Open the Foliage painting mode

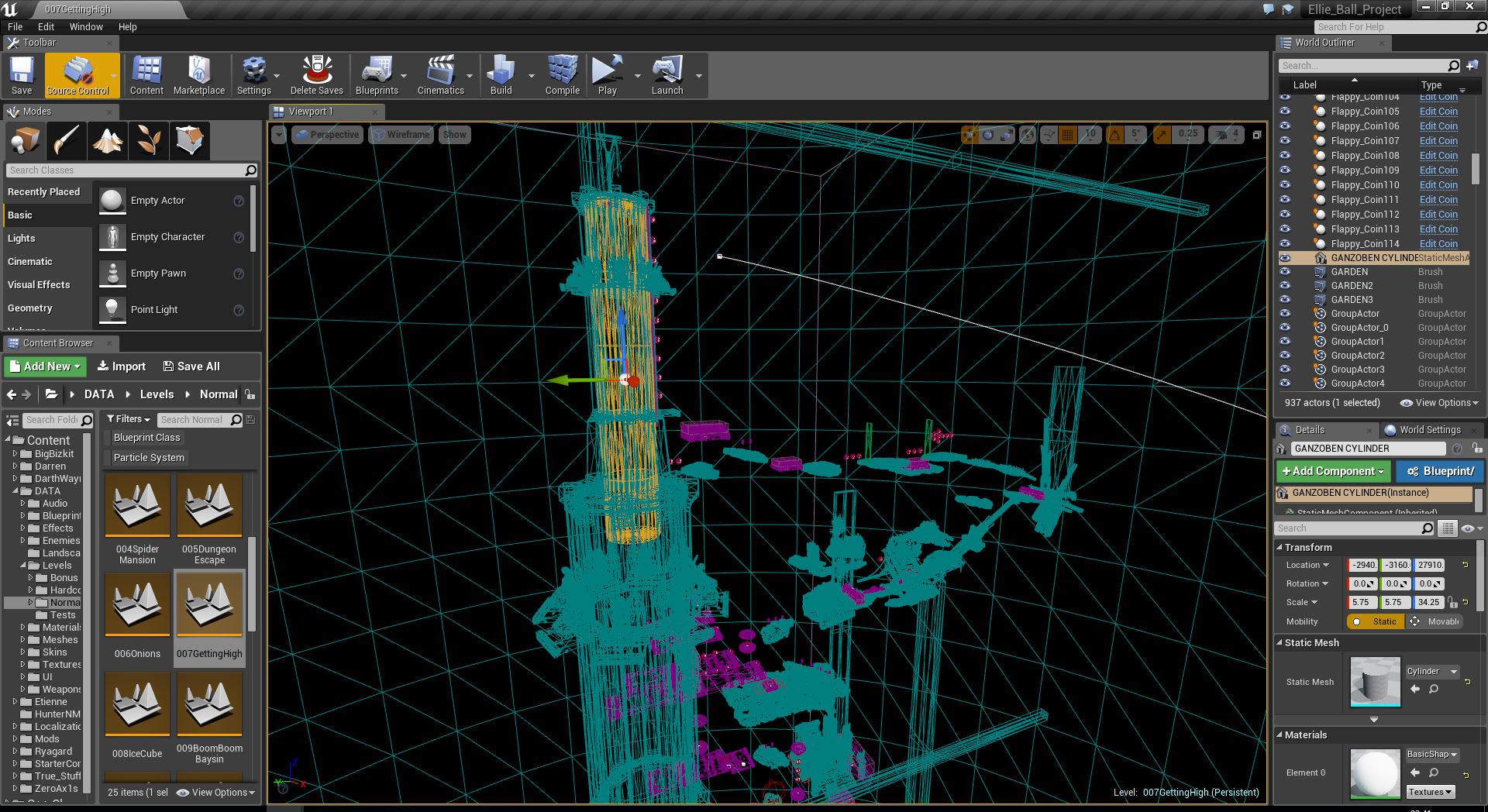point(149,140)
